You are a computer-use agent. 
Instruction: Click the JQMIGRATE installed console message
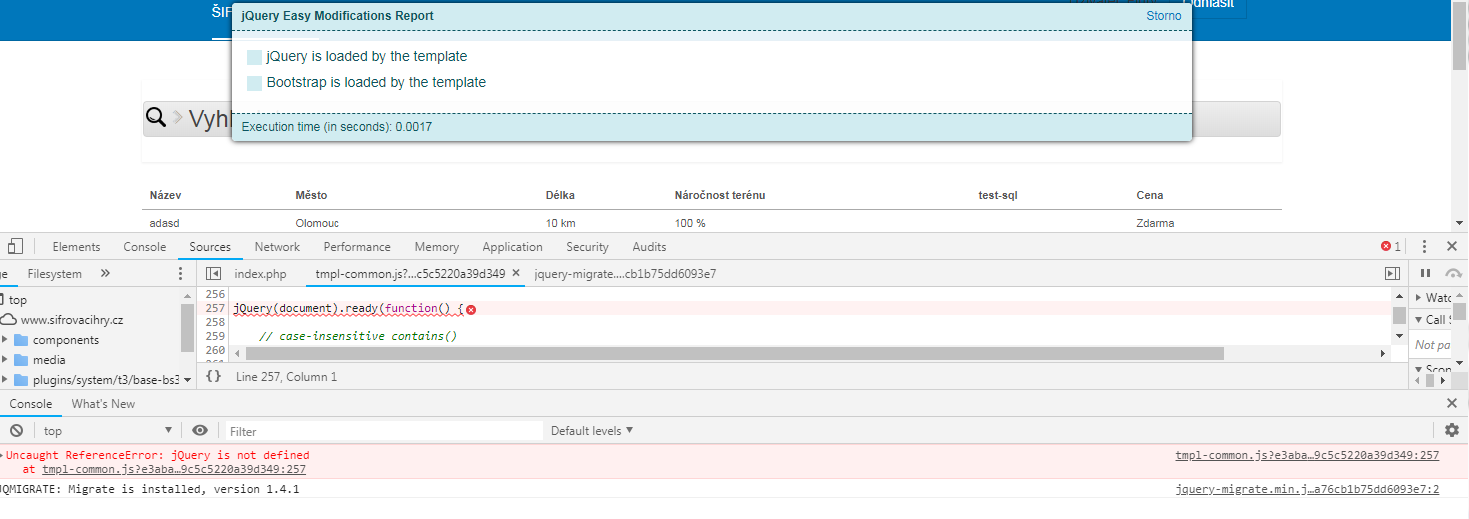click(x=150, y=489)
